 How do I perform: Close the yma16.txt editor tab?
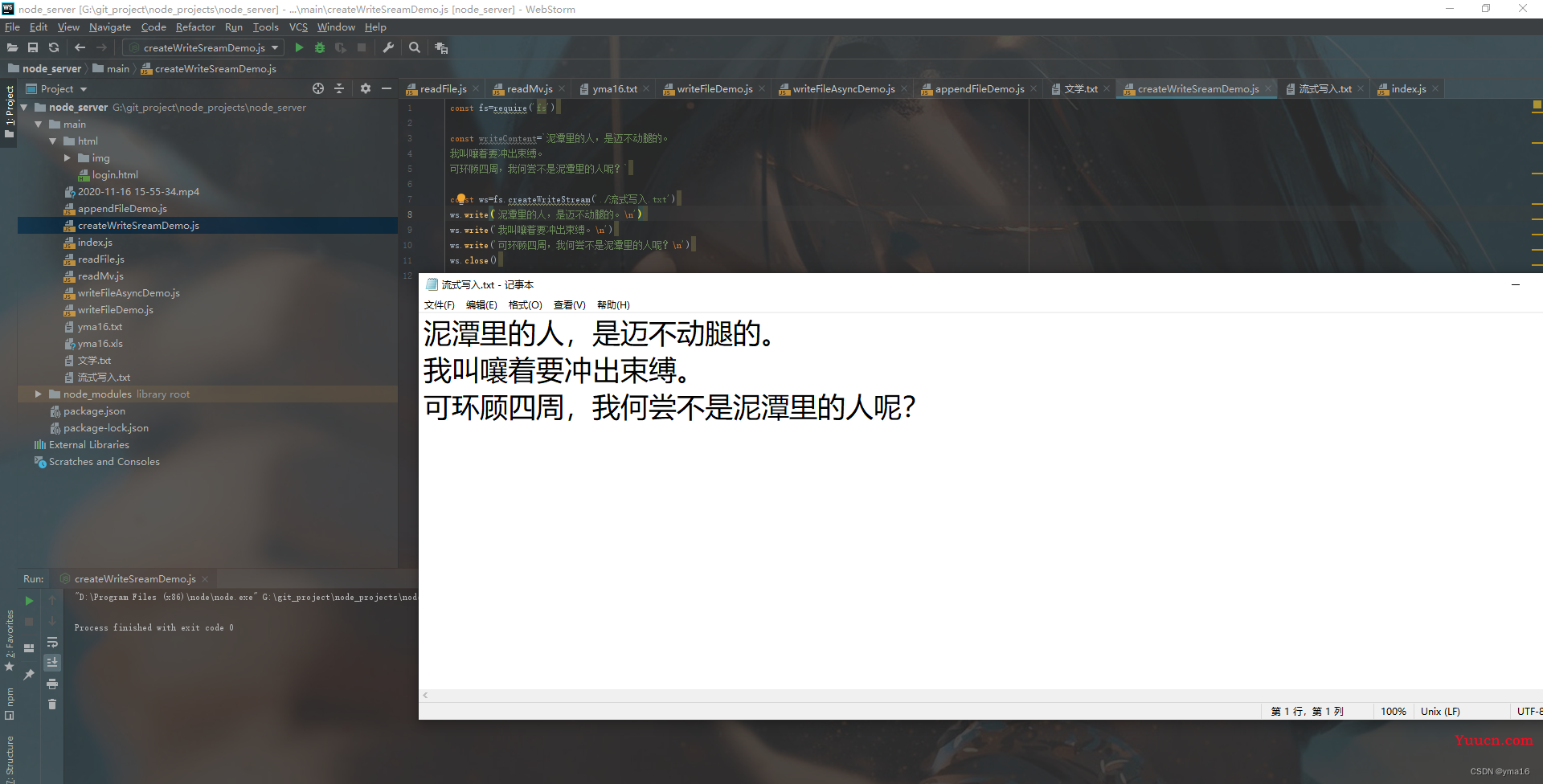646,88
